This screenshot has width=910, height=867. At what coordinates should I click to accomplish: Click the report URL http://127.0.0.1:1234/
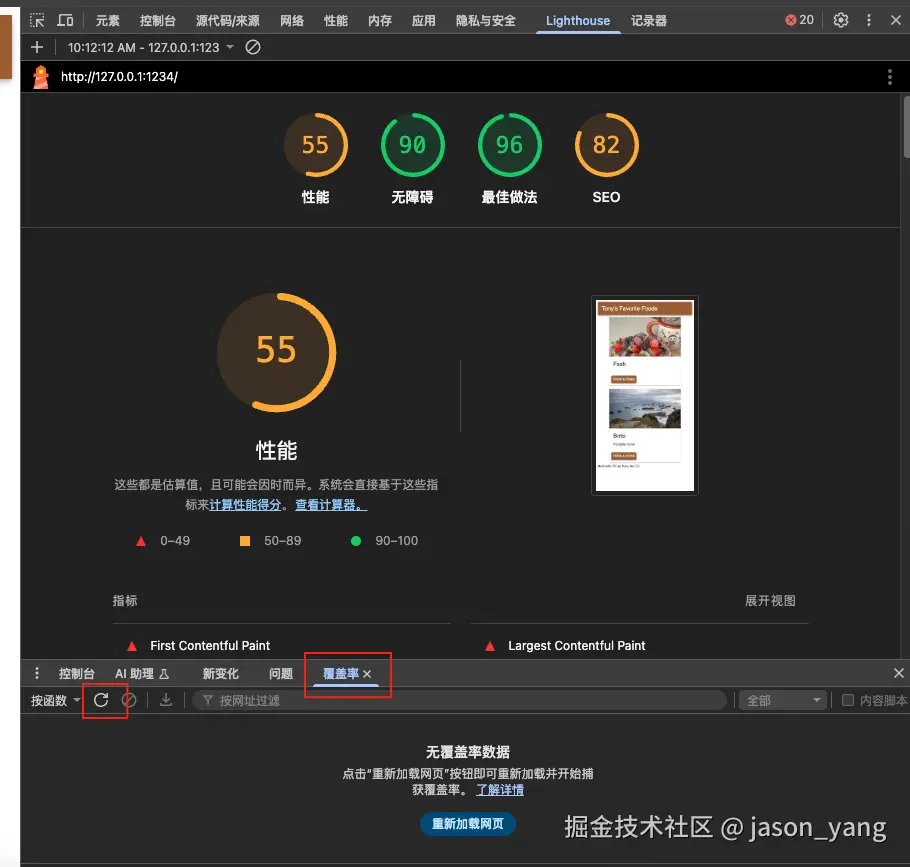click(x=120, y=77)
